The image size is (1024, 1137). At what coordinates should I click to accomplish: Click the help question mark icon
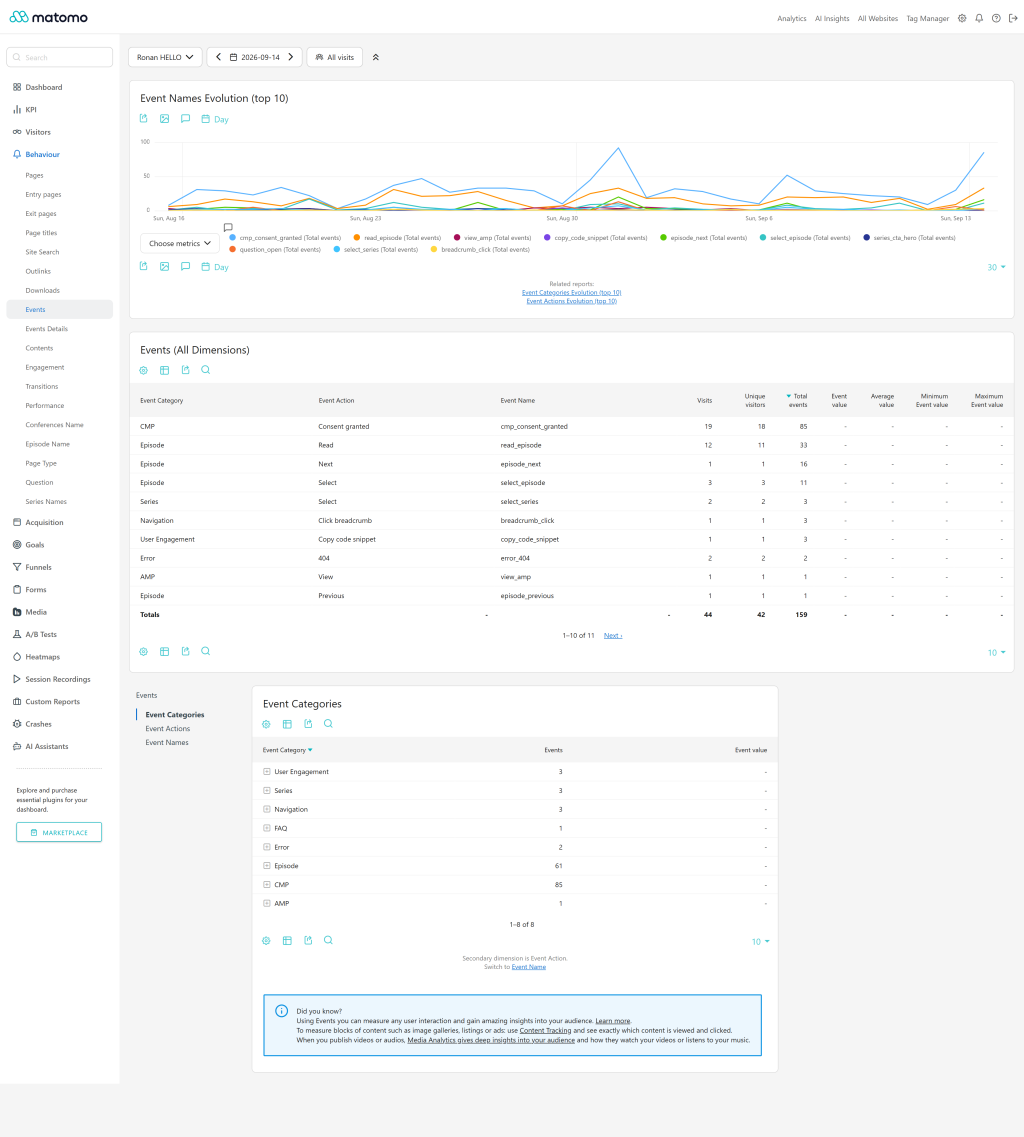click(x=996, y=18)
